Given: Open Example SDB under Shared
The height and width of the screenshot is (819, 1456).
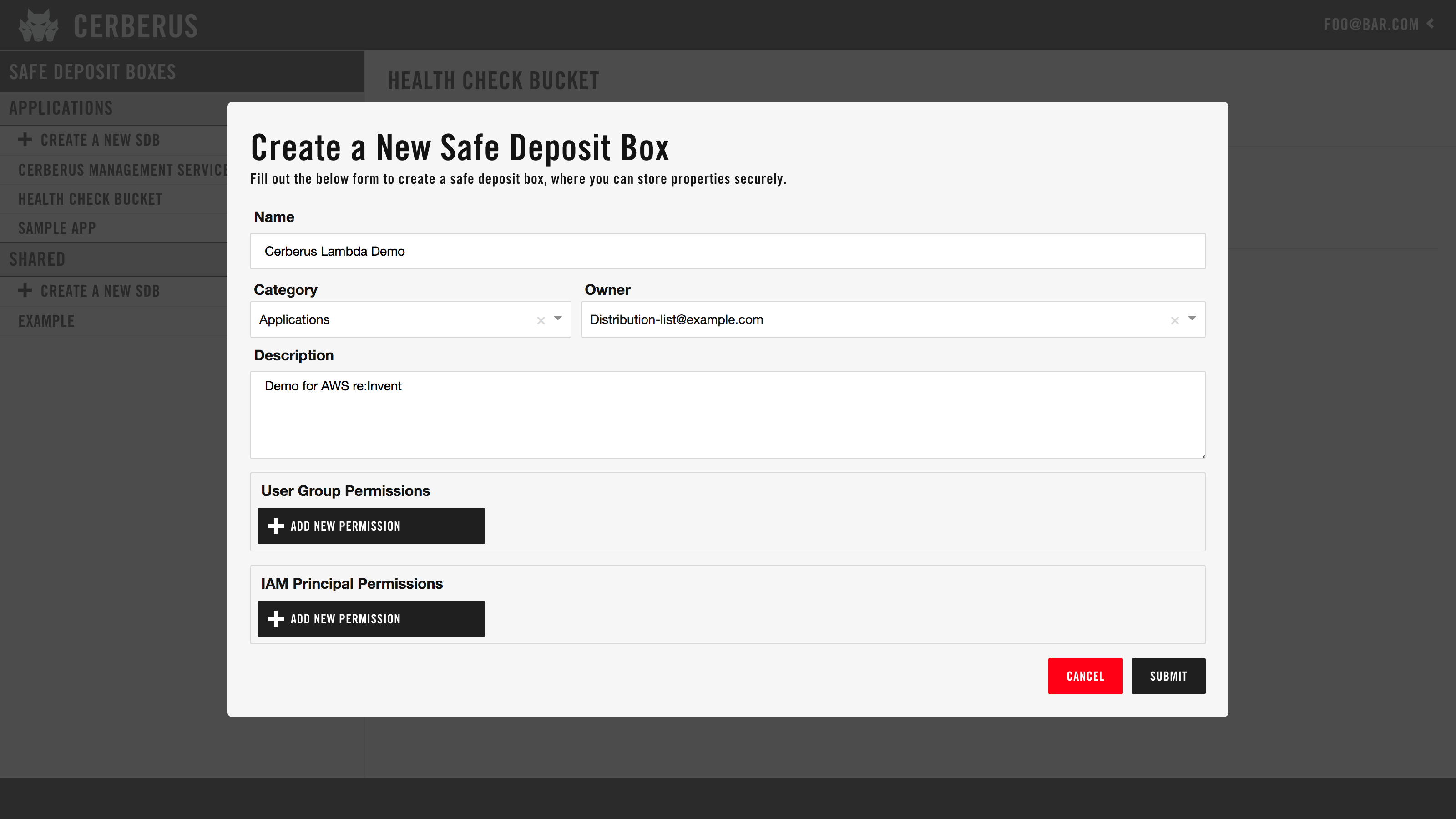Looking at the screenshot, I should pos(46,321).
